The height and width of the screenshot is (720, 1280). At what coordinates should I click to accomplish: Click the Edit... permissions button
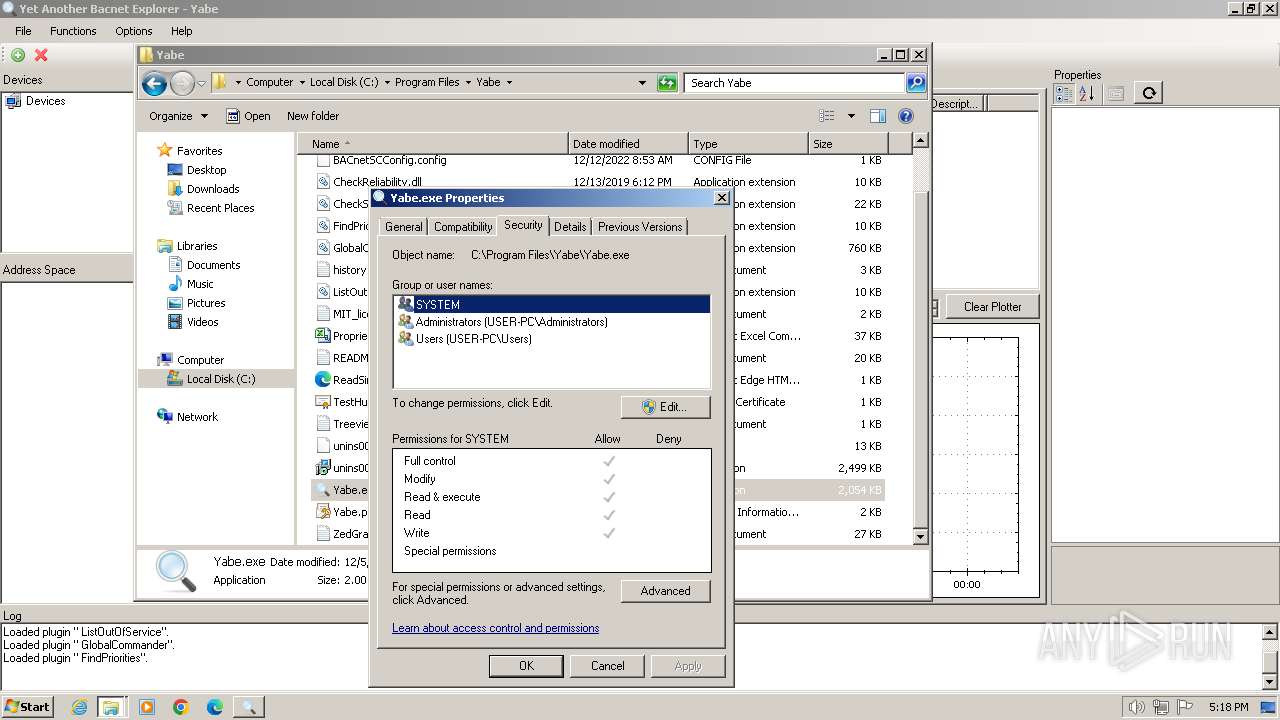(x=665, y=407)
